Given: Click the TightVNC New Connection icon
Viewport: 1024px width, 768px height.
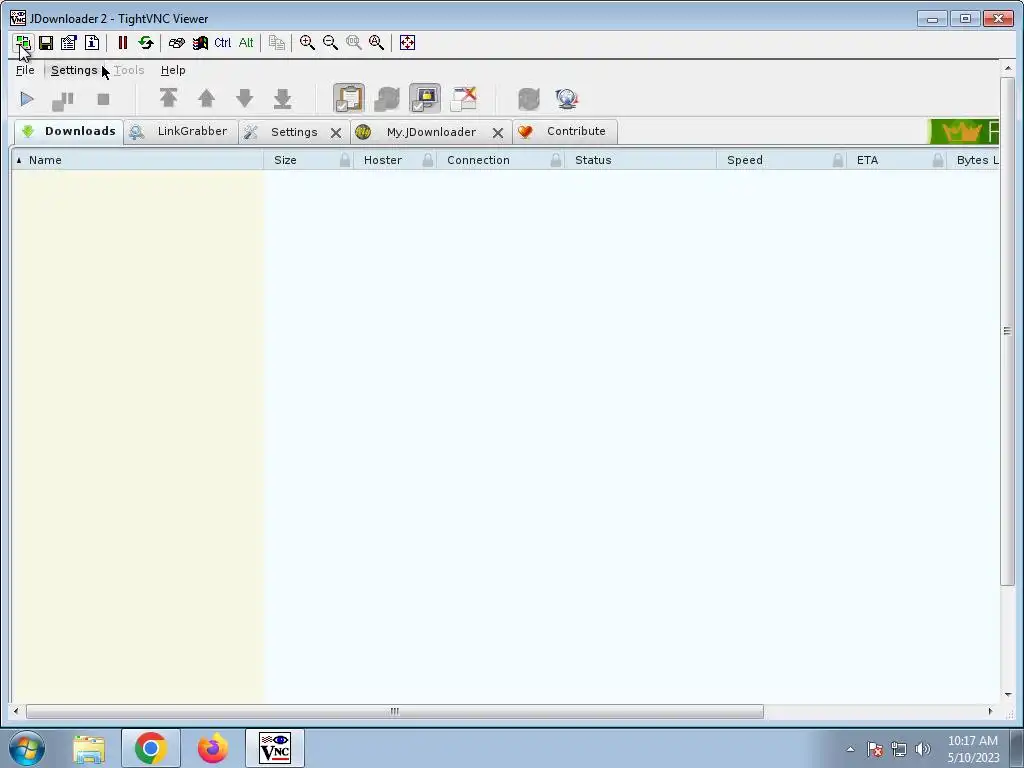Looking at the screenshot, I should tap(23, 43).
